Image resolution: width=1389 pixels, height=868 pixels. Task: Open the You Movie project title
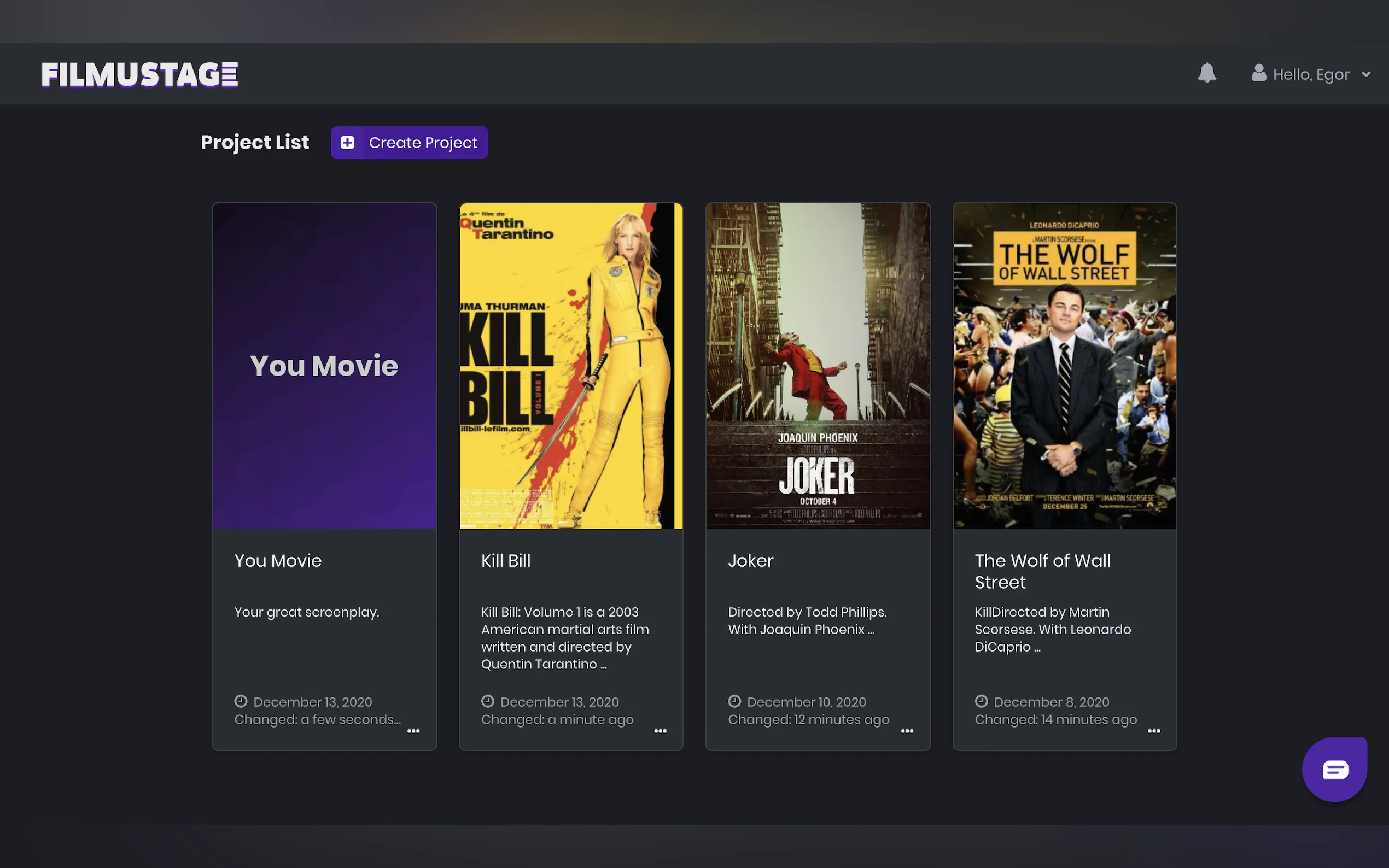(x=278, y=560)
